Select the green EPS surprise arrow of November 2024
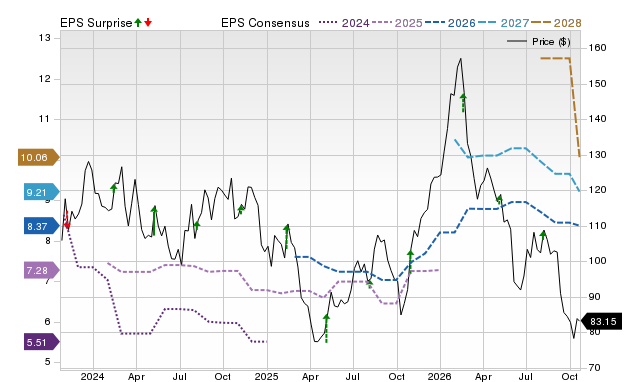The width and height of the screenshot is (640, 382). tap(241, 209)
